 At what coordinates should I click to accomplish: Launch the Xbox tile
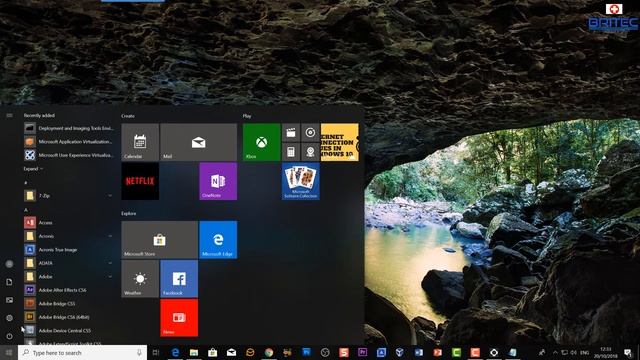coord(261,142)
